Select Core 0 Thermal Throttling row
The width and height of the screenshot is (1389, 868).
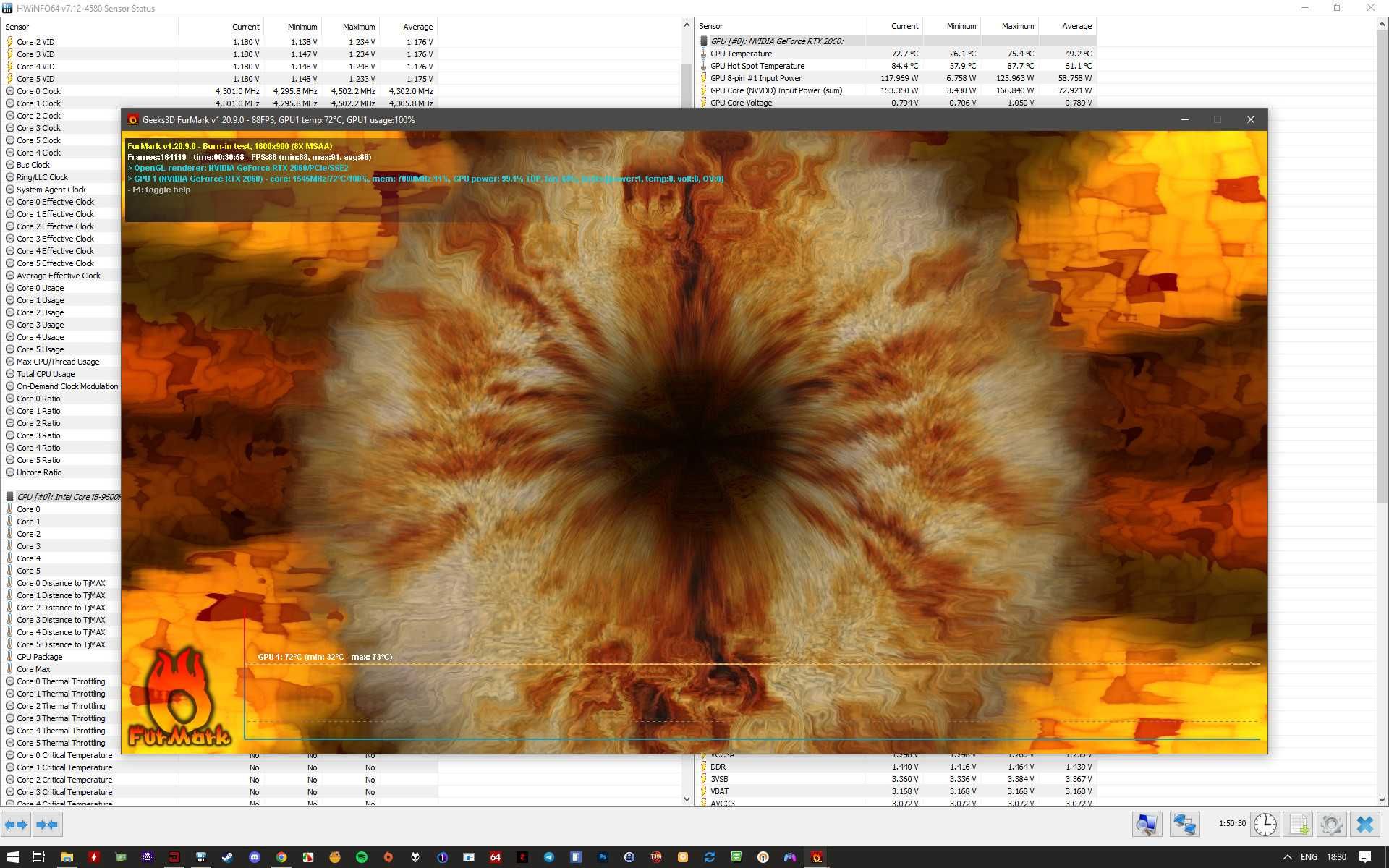[61, 681]
